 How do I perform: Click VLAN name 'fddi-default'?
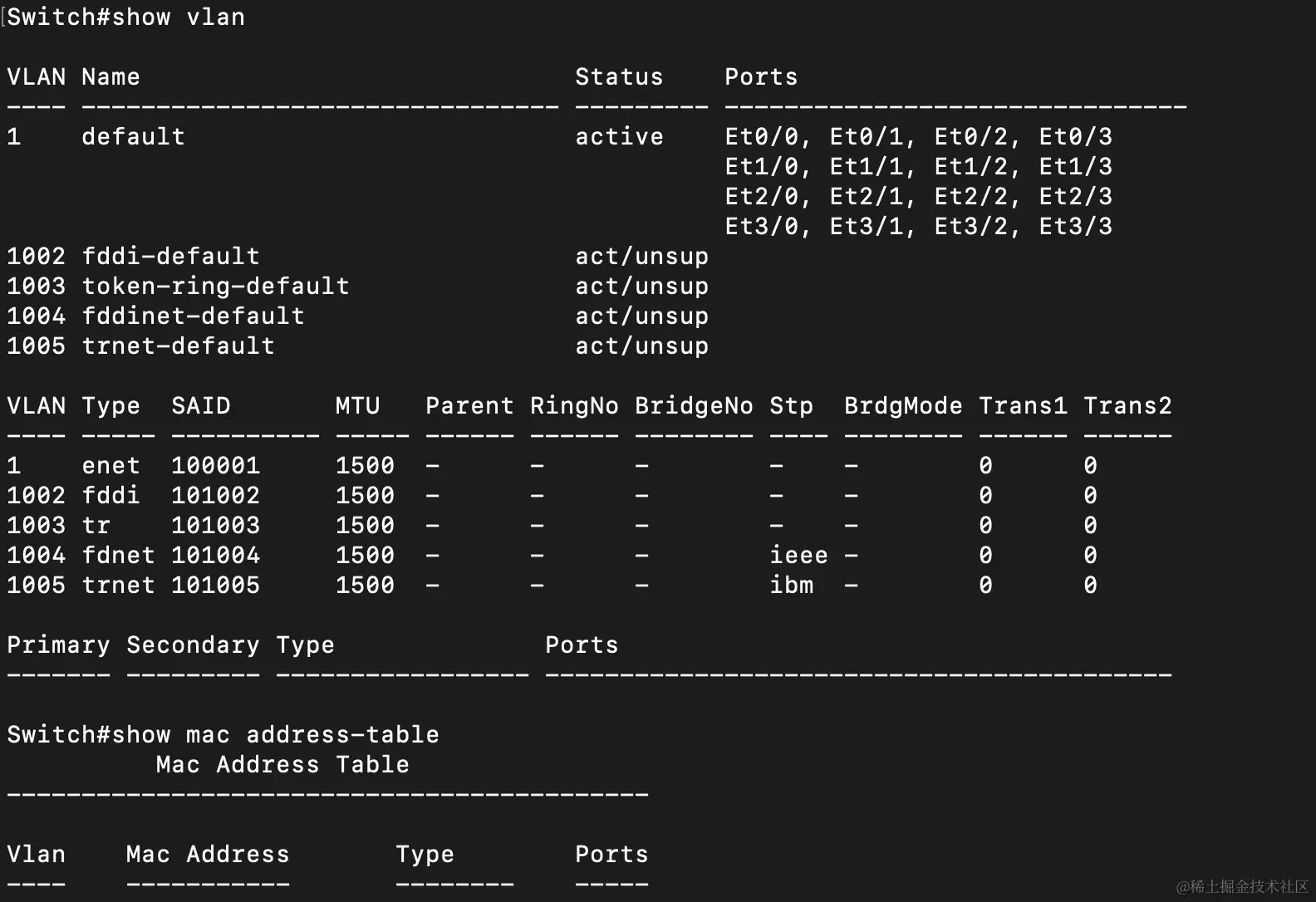pyautogui.click(x=170, y=257)
